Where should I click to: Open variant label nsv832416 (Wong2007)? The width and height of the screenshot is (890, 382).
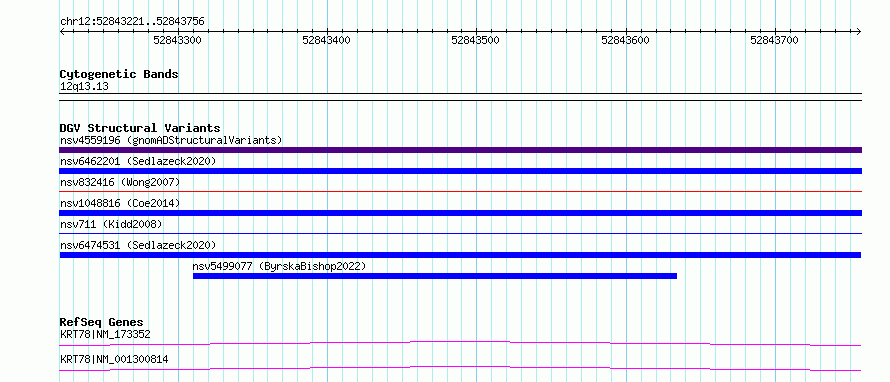point(120,182)
